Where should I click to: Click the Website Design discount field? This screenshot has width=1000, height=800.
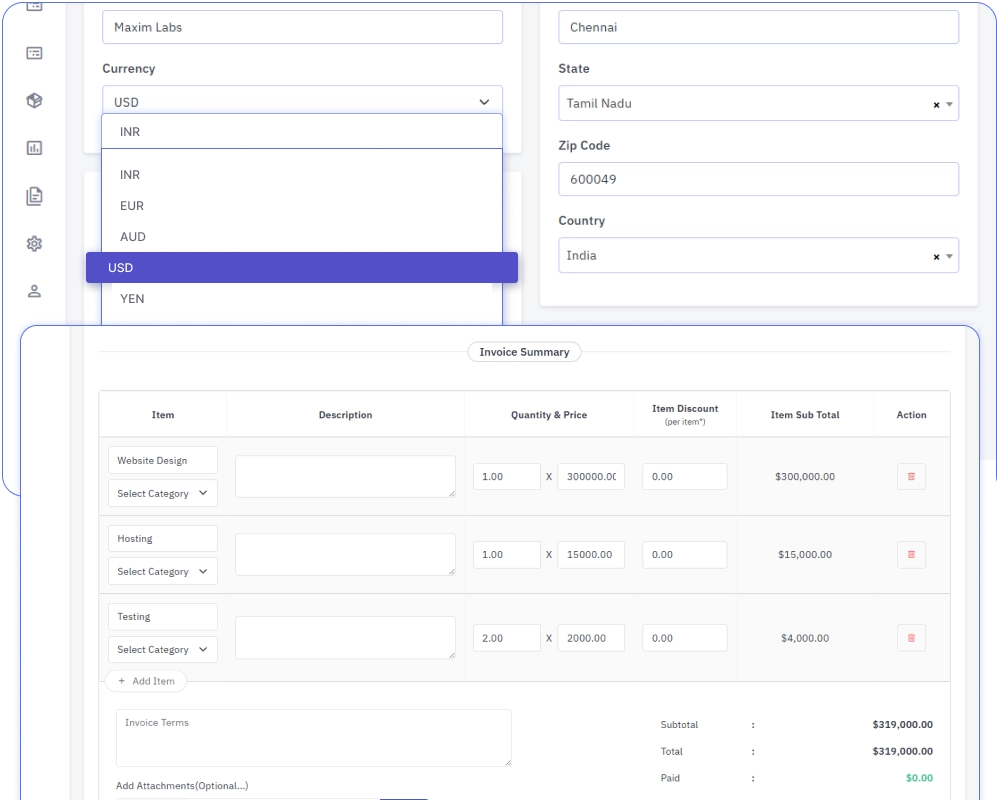(685, 477)
